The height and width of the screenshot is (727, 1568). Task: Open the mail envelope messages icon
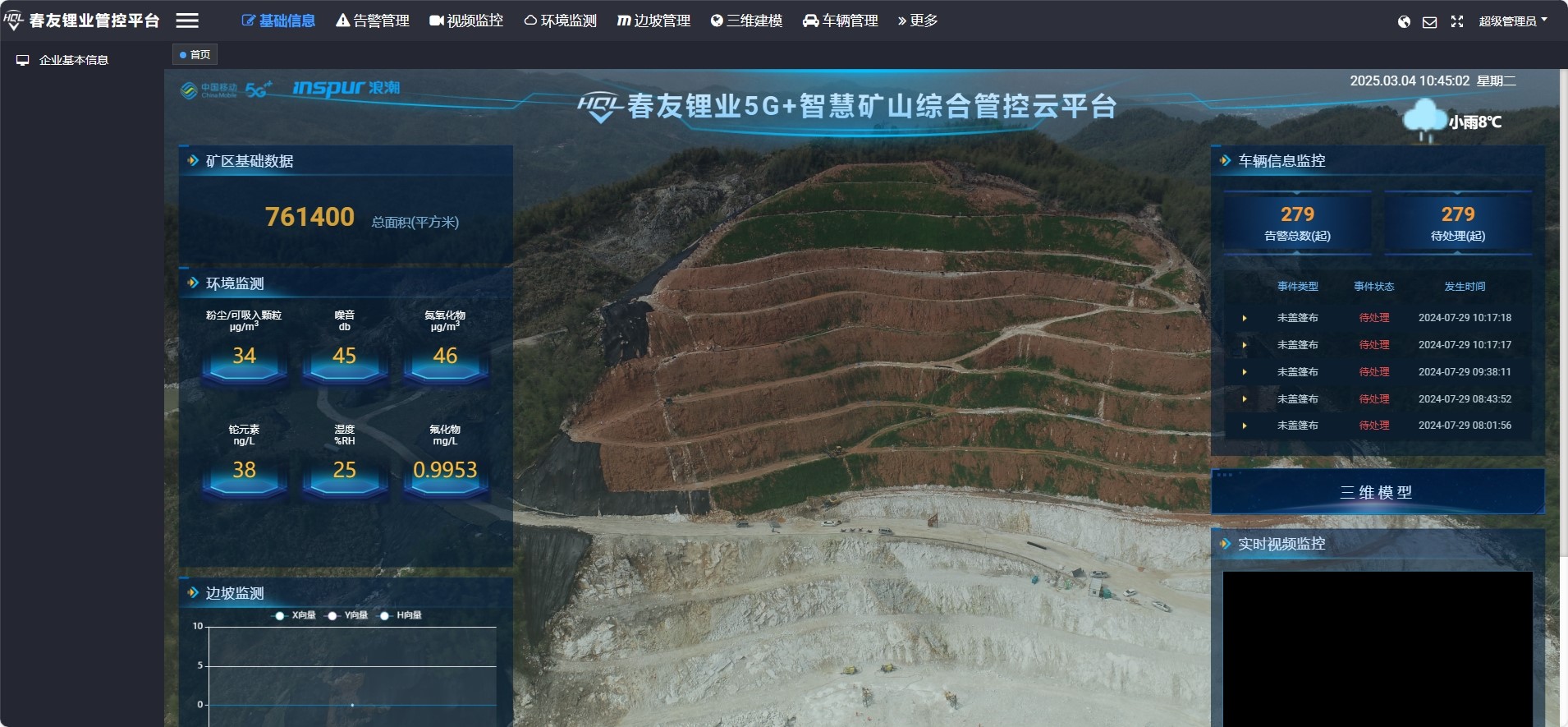(1429, 21)
